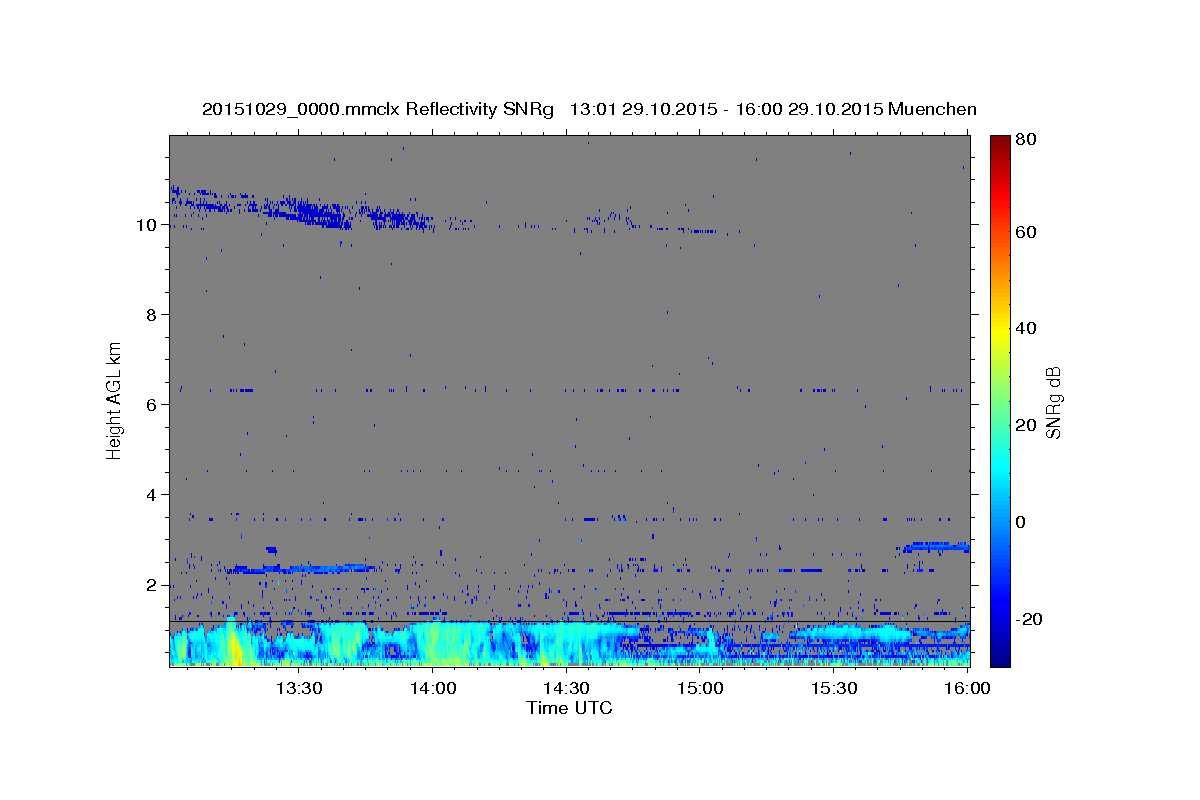Click the height tick label 10
This screenshot has height=800, width=1200.
(146, 225)
